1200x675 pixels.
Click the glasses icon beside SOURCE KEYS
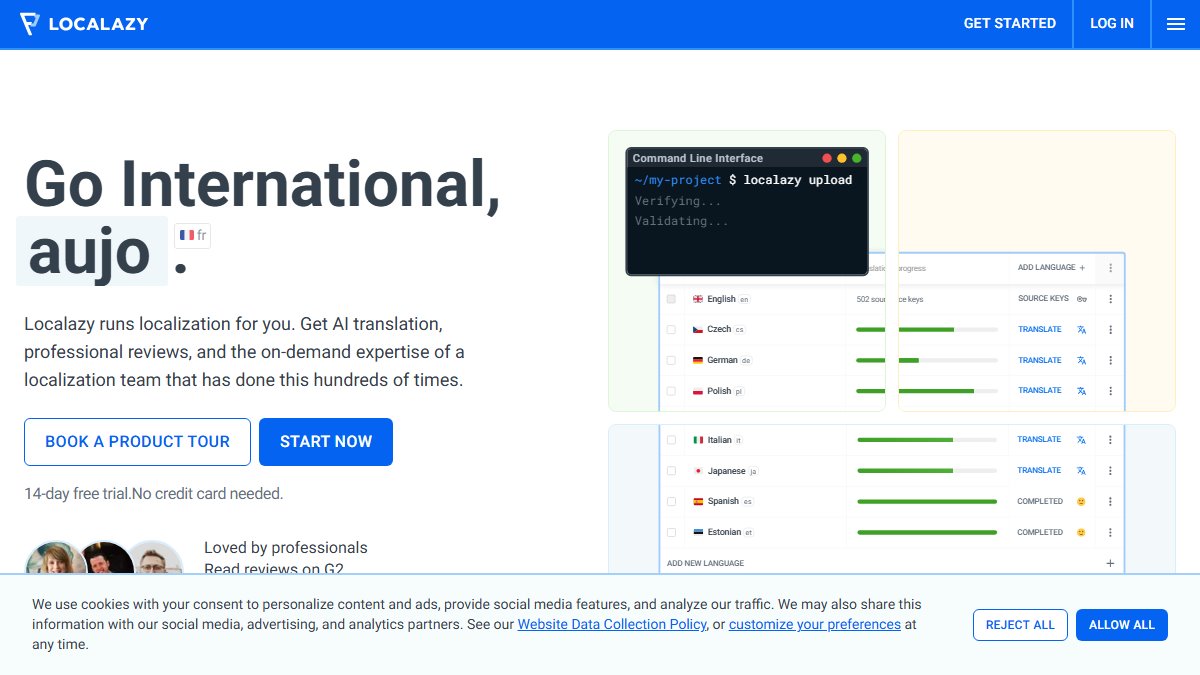pos(1081,299)
